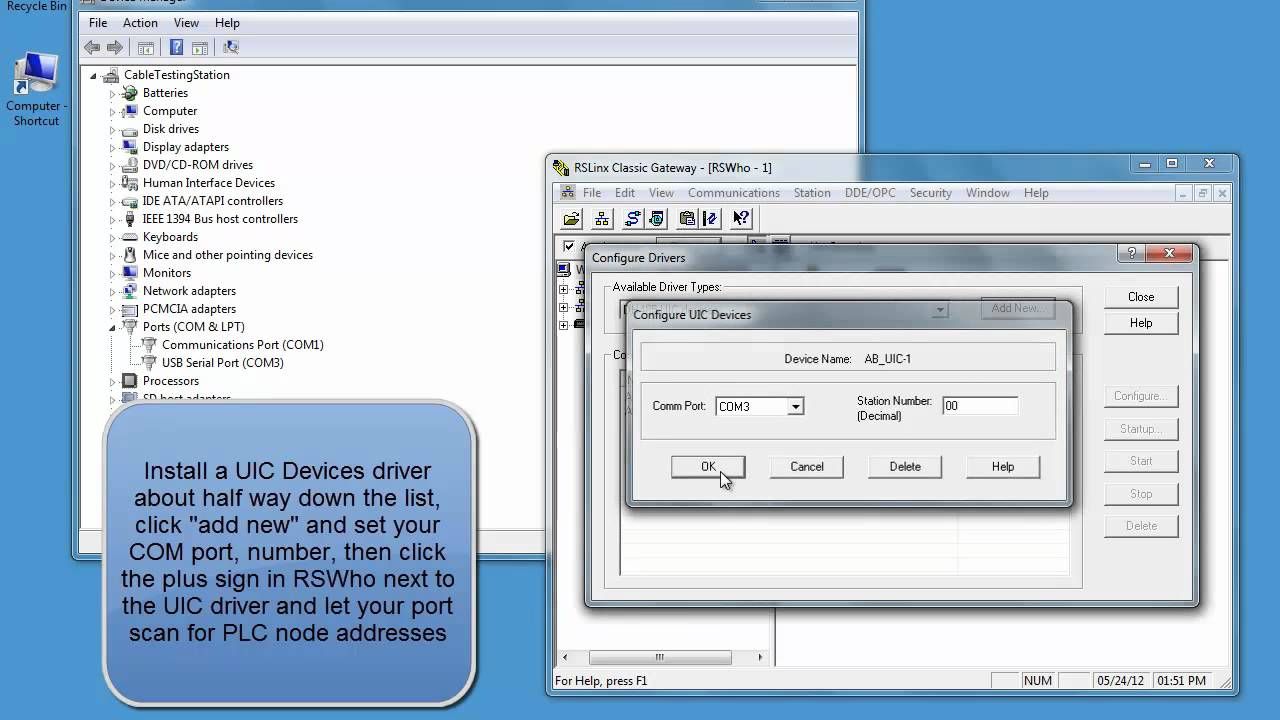Click the RSLinx document icon left of File menu
This screenshot has width=1280, height=720.
567,193
